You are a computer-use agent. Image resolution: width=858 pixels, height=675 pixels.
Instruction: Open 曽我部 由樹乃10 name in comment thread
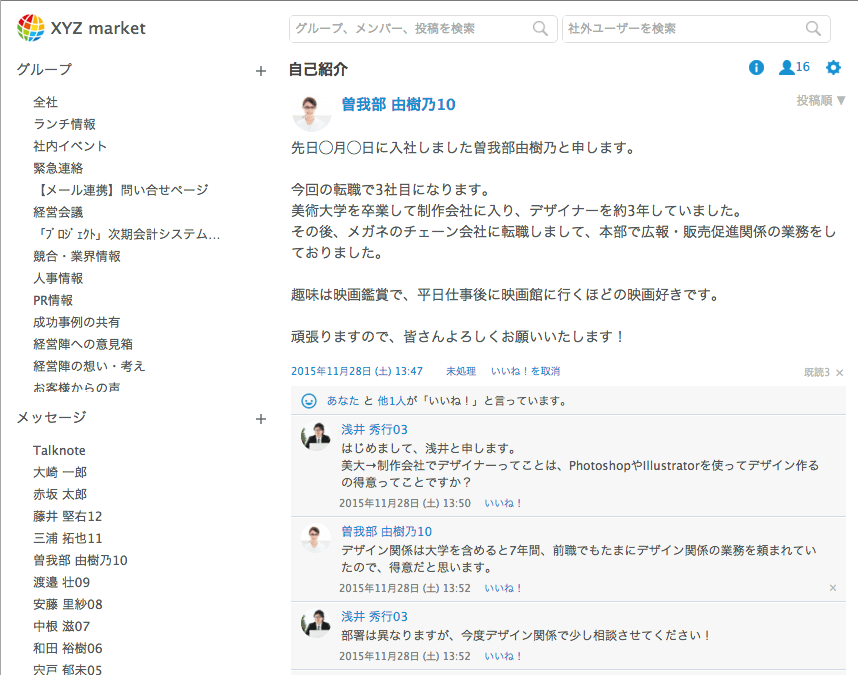(386, 532)
